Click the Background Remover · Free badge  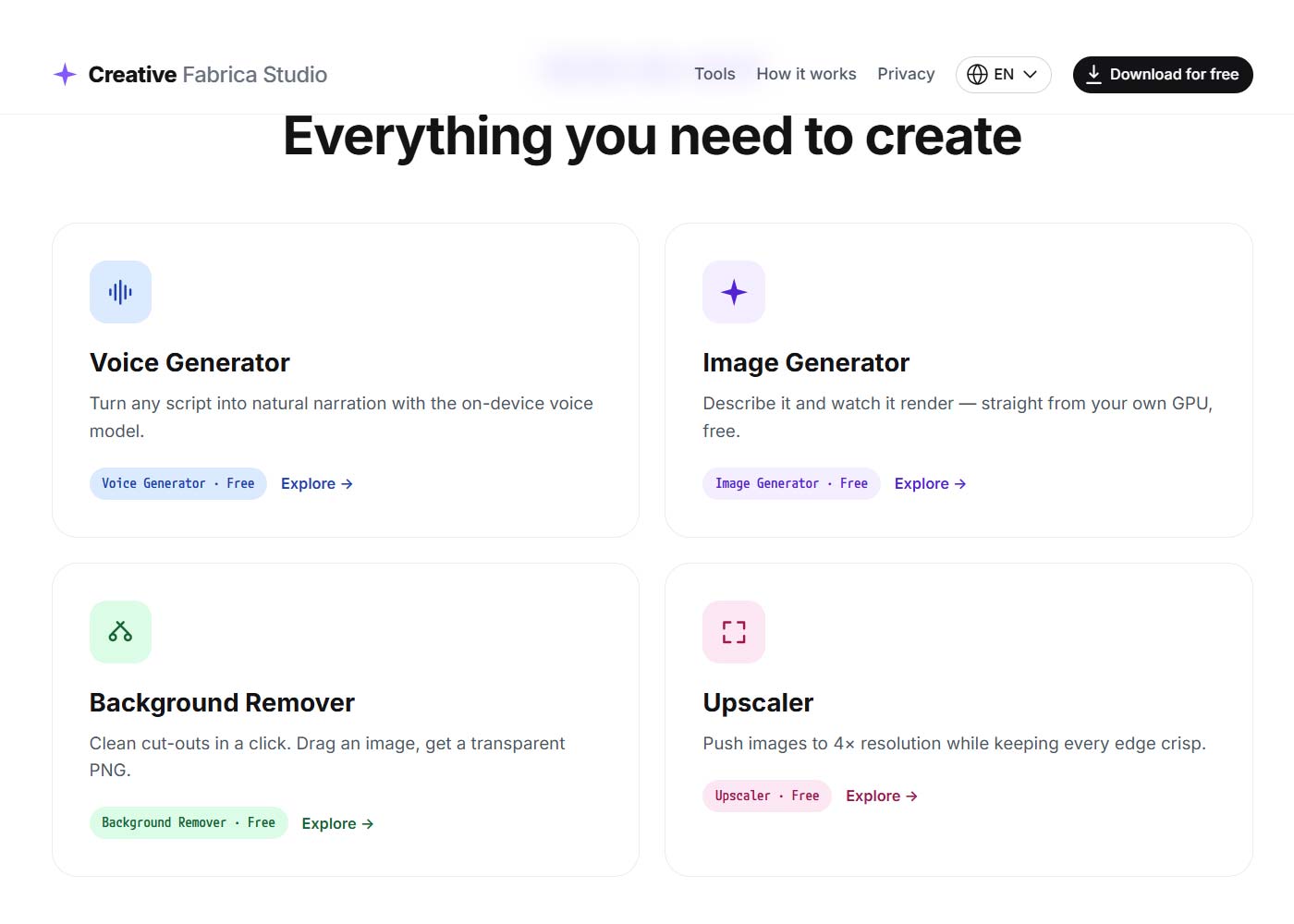pos(189,823)
